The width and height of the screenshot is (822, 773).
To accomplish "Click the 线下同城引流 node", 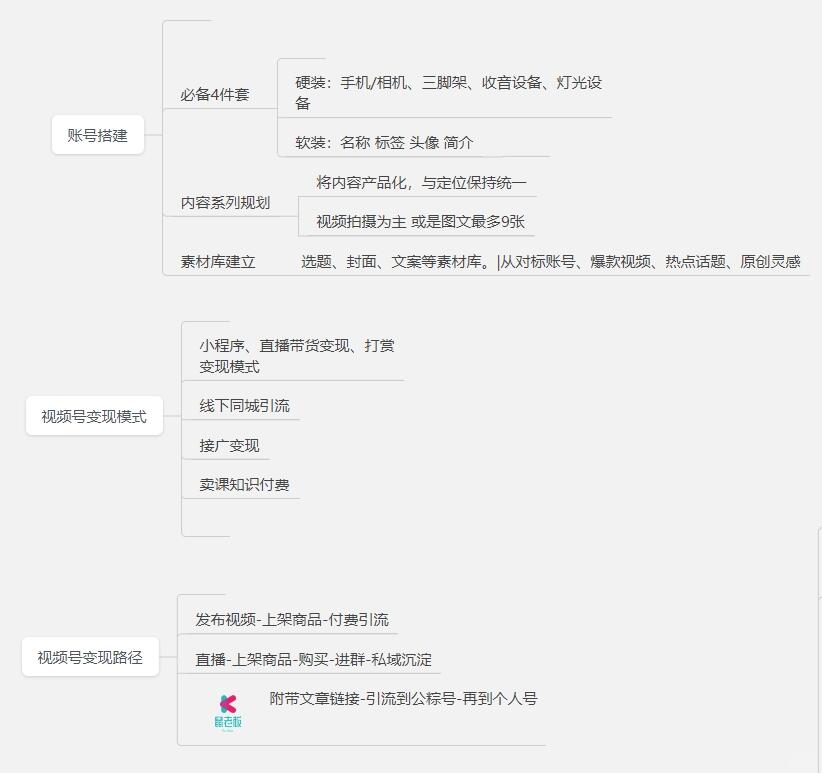I will point(244,406).
